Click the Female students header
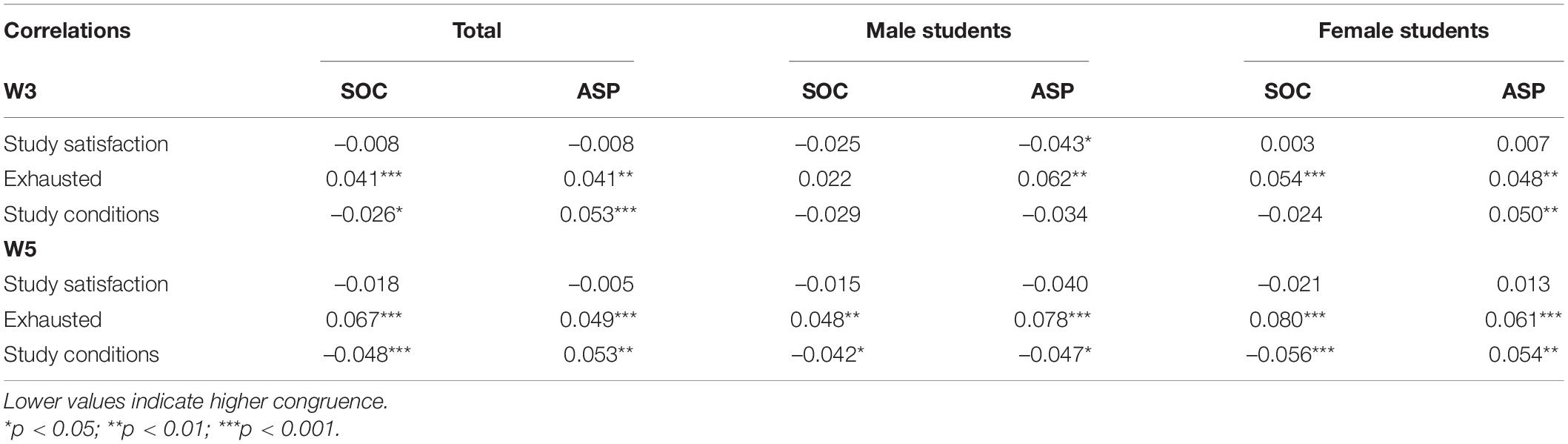 tap(1404, 30)
